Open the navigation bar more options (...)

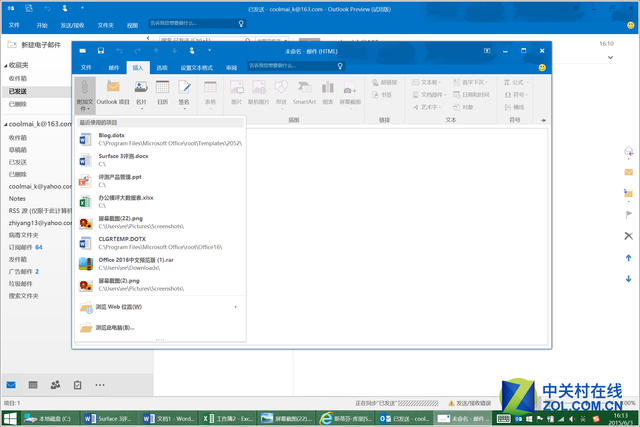click(x=100, y=385)
